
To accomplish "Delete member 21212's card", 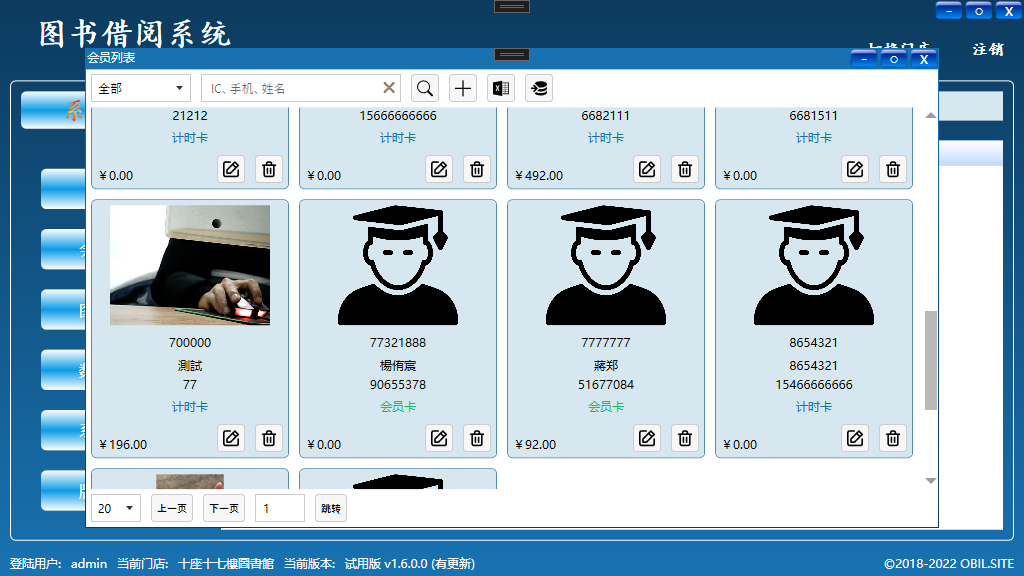I will (269, 169).
